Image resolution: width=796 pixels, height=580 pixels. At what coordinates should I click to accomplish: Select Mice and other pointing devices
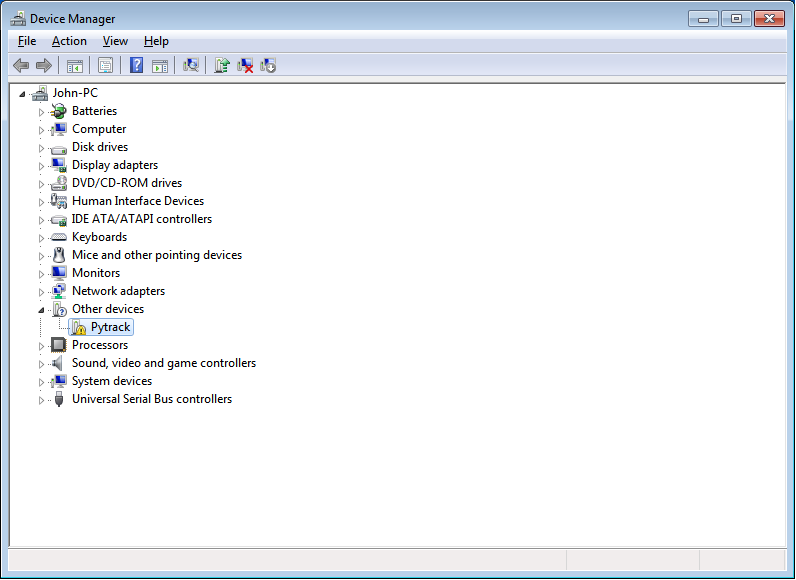[x=156, y=255]
